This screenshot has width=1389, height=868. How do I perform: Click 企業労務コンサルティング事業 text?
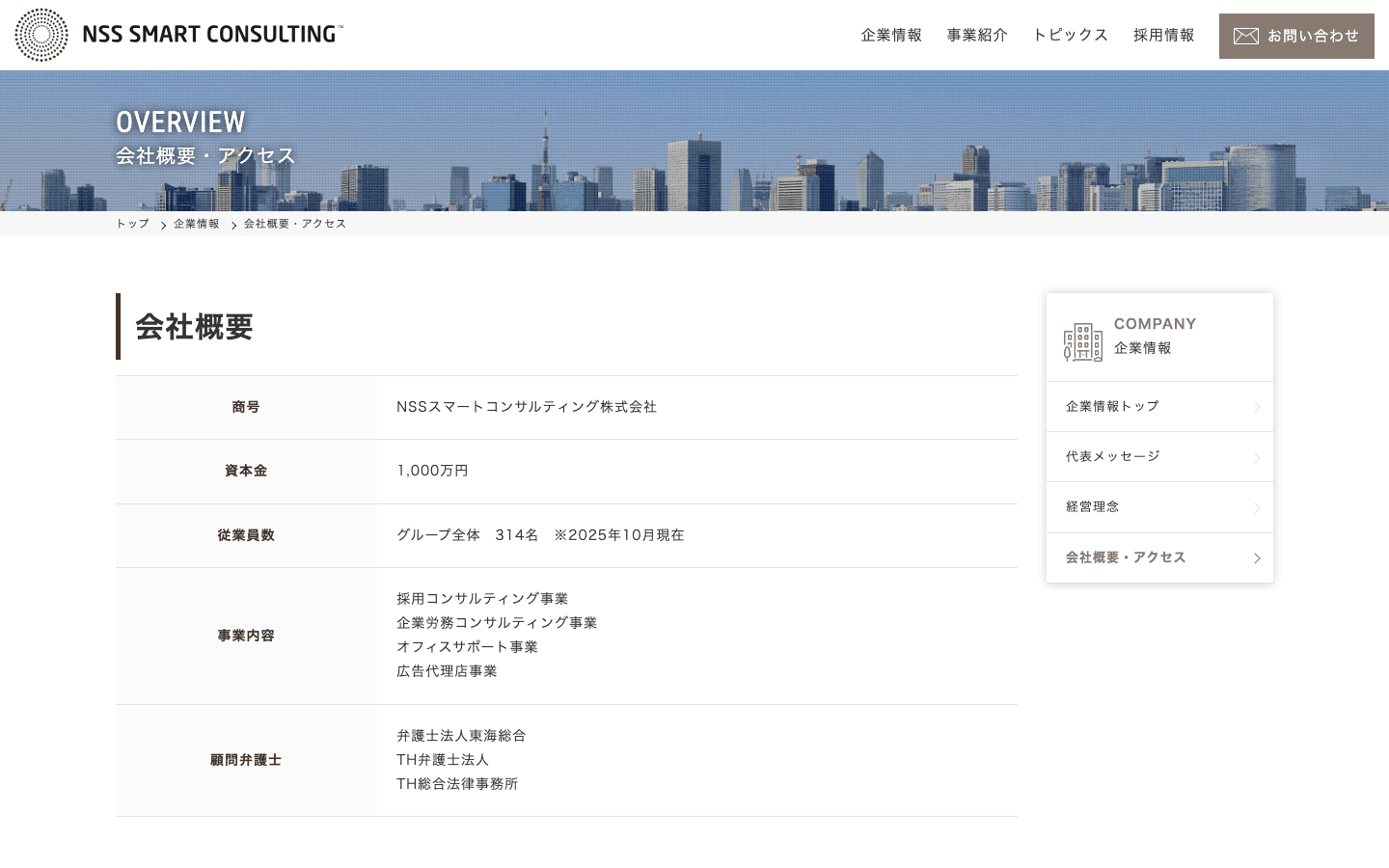pyautogui.click(x=497, y=623)
